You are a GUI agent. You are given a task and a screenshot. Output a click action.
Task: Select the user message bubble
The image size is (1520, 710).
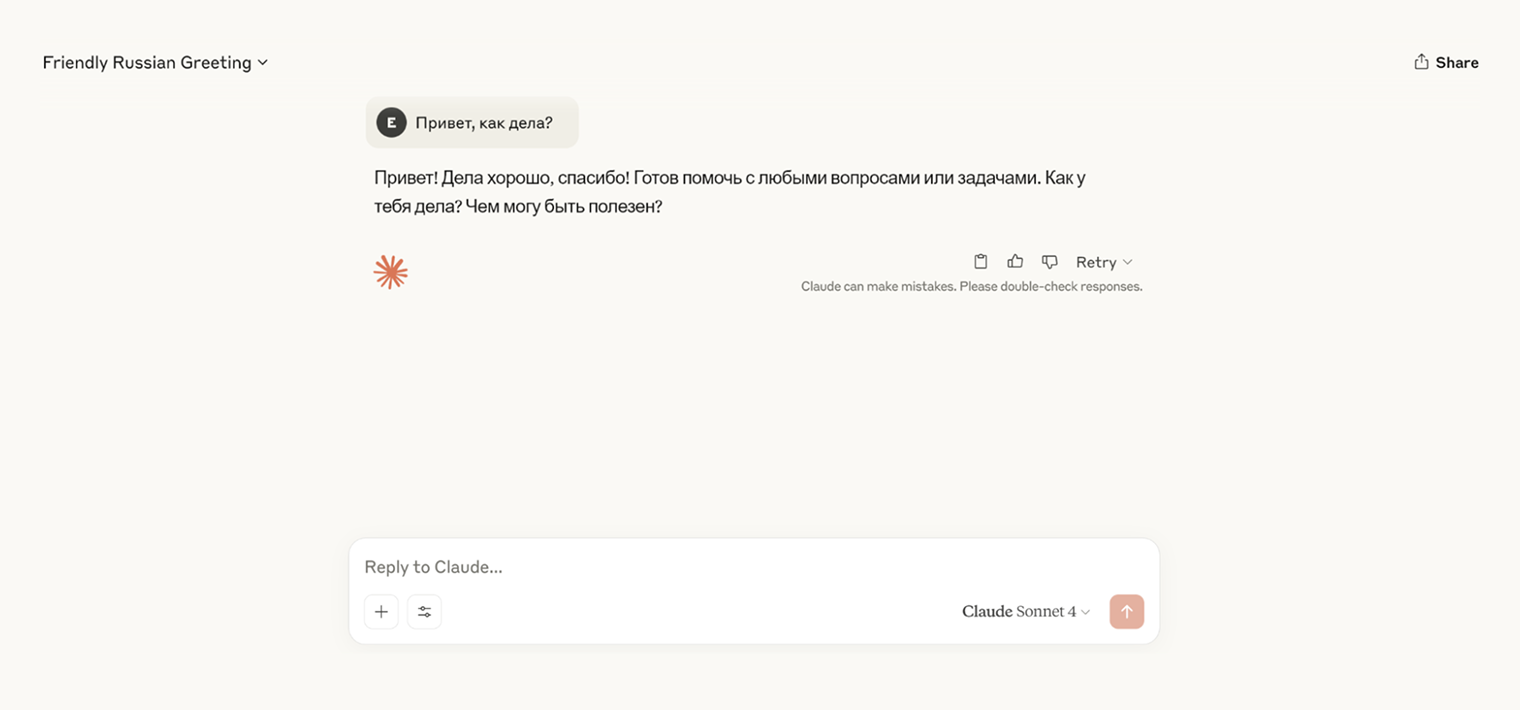pyautogui.click(x=472, y=122)
